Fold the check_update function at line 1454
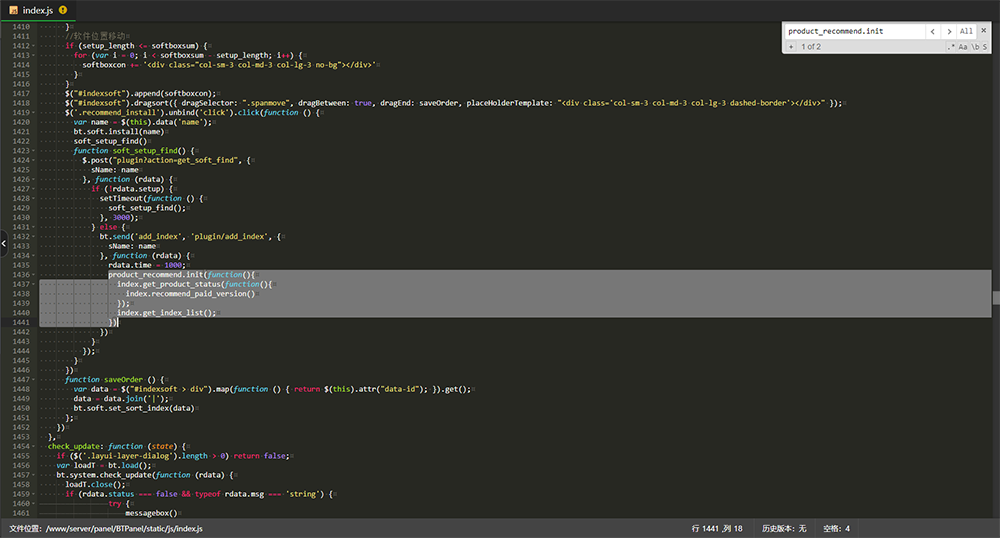This screenshot has height=538, width=1000. 35,446
